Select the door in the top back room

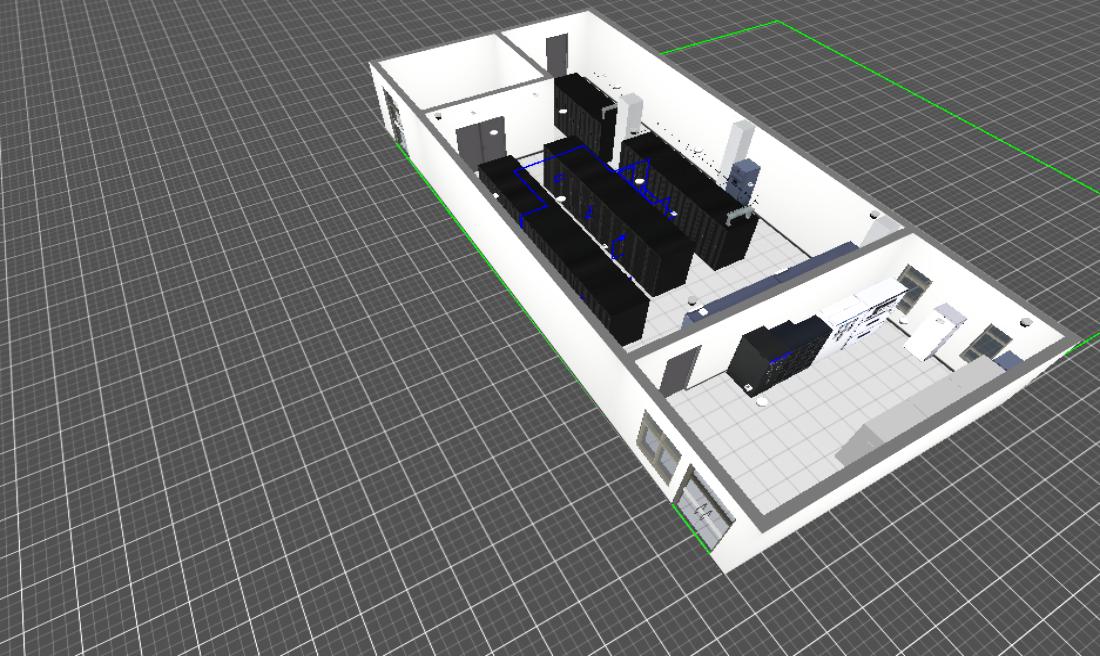tap(557, 54)
